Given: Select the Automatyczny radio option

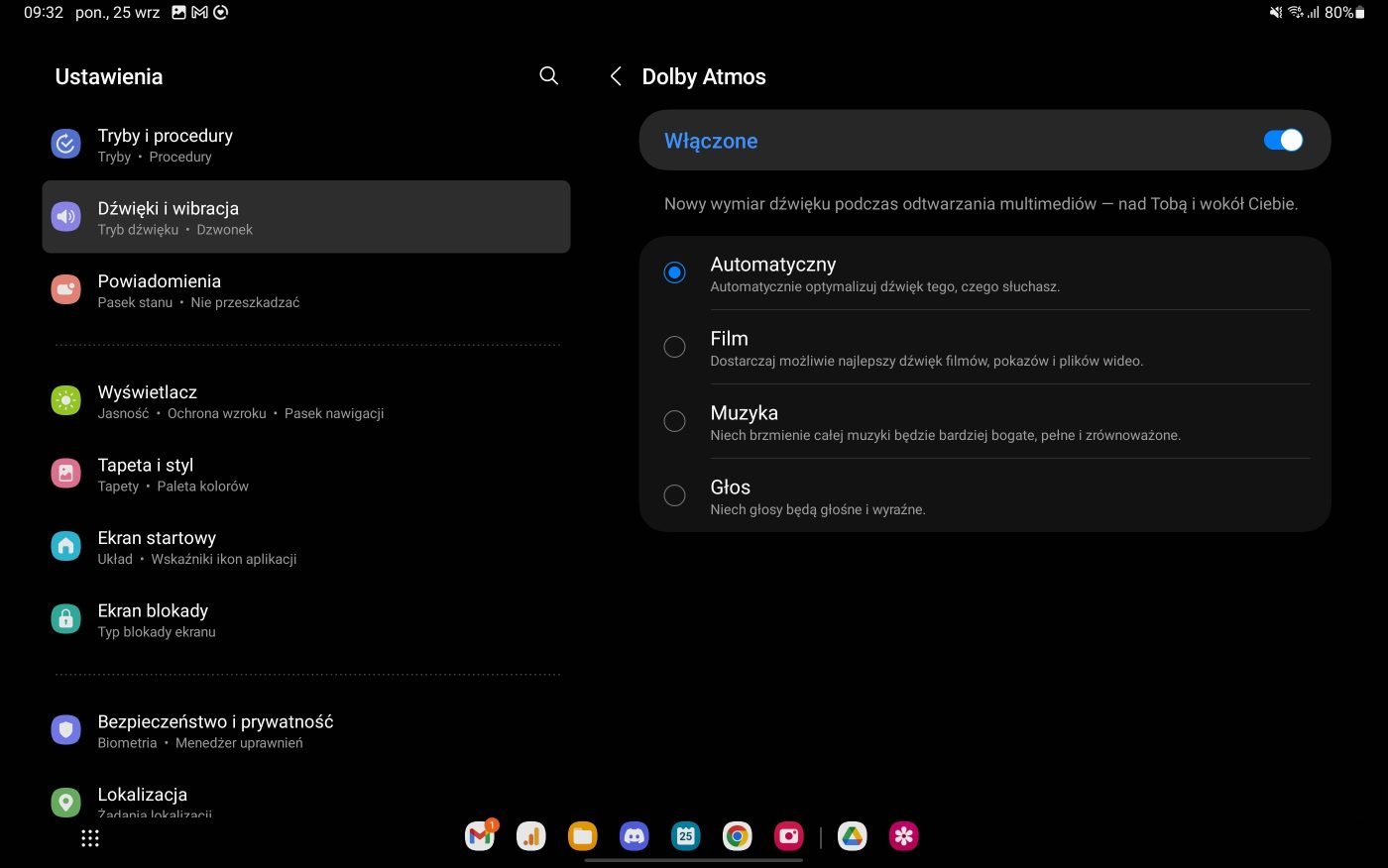Looking at the screenshot, I should click(674, 272).
